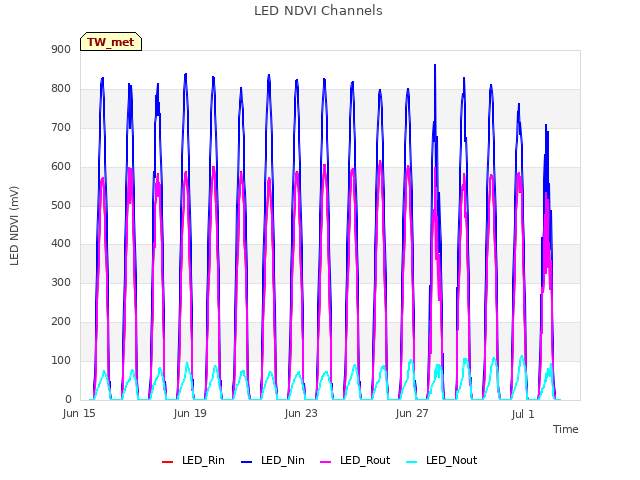Click the y-axis title LED NDVI (mV)
Image resolution: width=640 pixels, height=480 pixels.
(14, 226)
